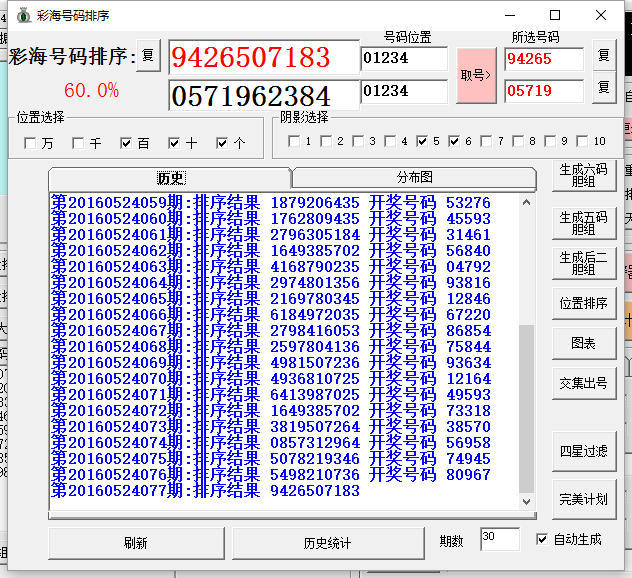This screenshot has width=632, height=578.
Task: Switch to the 分布图 tab
Action: pyautogui.click(x=414, y=178)
